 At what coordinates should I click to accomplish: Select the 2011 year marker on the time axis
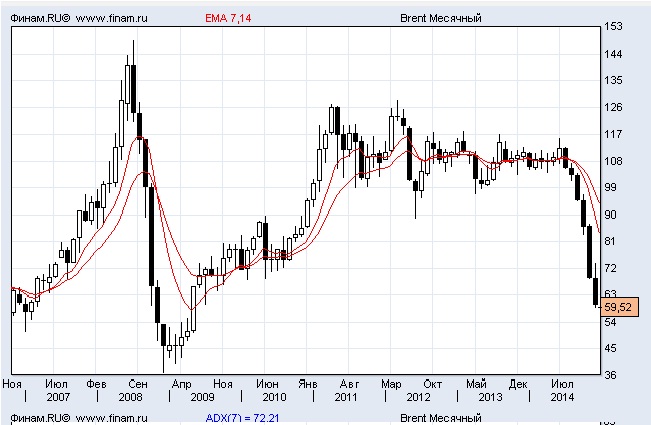click(x=347, y=397)
